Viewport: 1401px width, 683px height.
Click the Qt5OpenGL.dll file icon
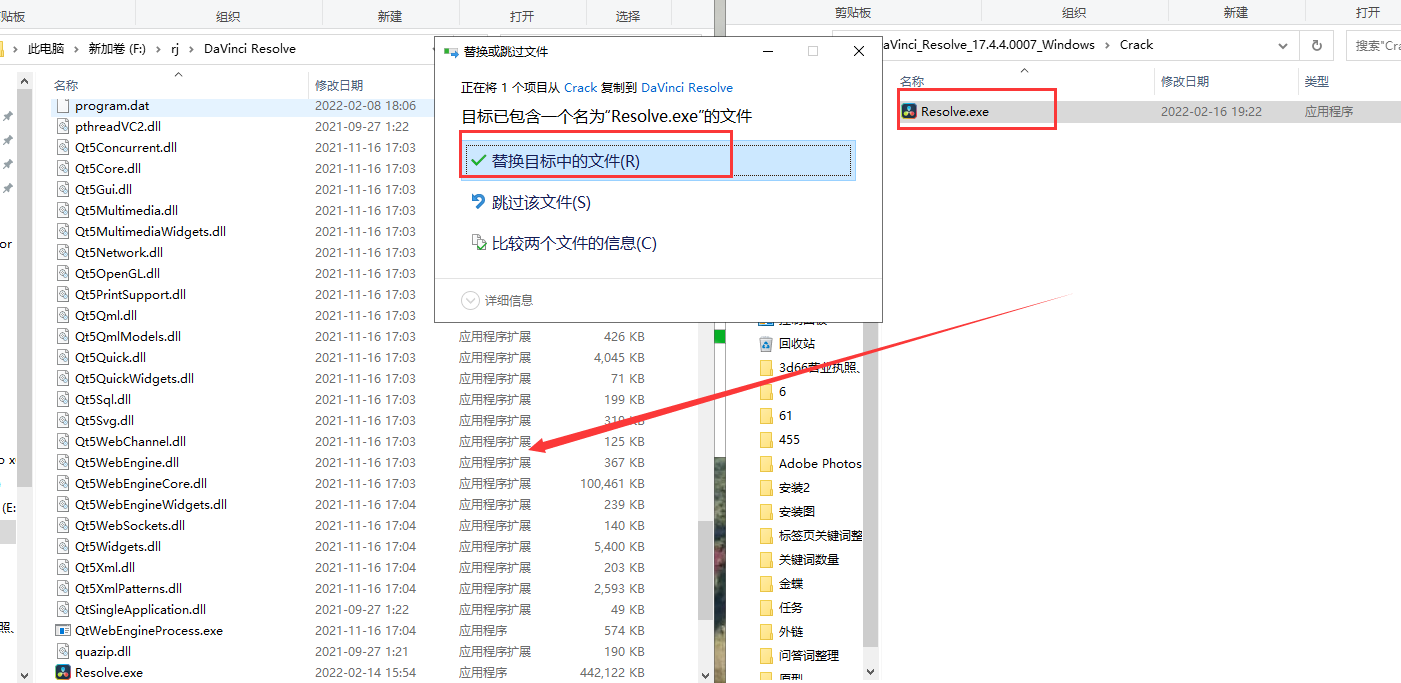(63, 274)
